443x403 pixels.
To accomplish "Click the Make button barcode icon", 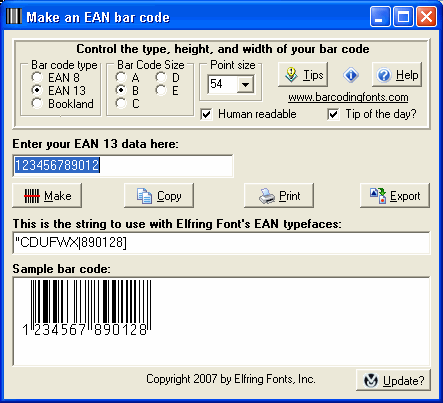I will pos(32,196).
